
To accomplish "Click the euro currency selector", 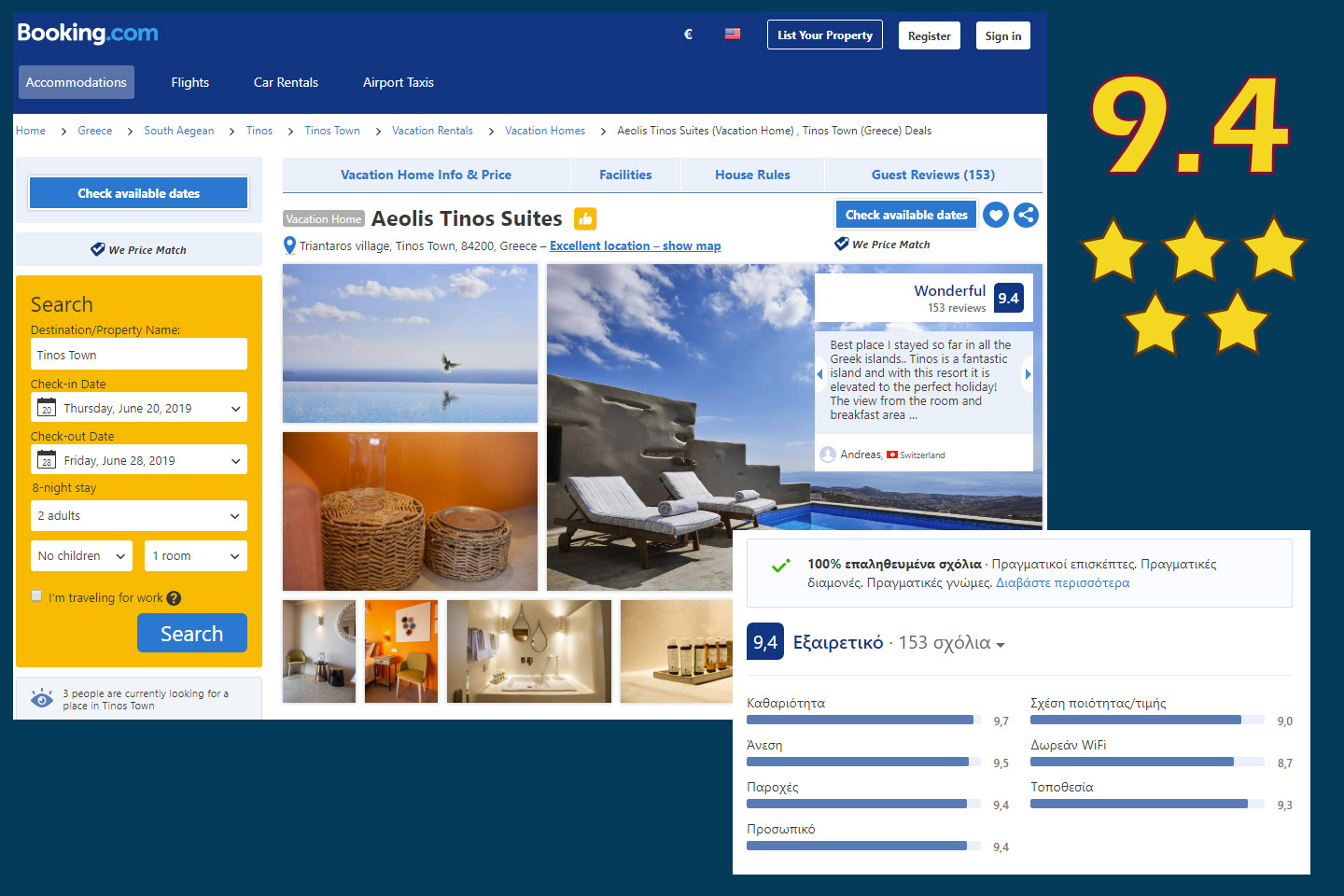I will 688,35.
